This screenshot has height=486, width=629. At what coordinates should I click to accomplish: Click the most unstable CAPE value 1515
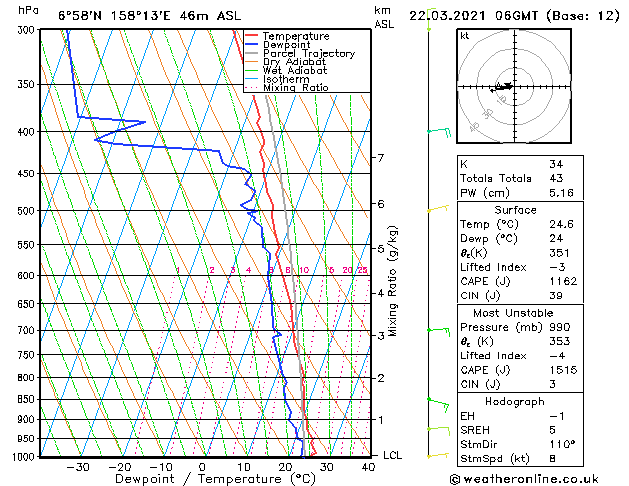click(x=563, y=370)
